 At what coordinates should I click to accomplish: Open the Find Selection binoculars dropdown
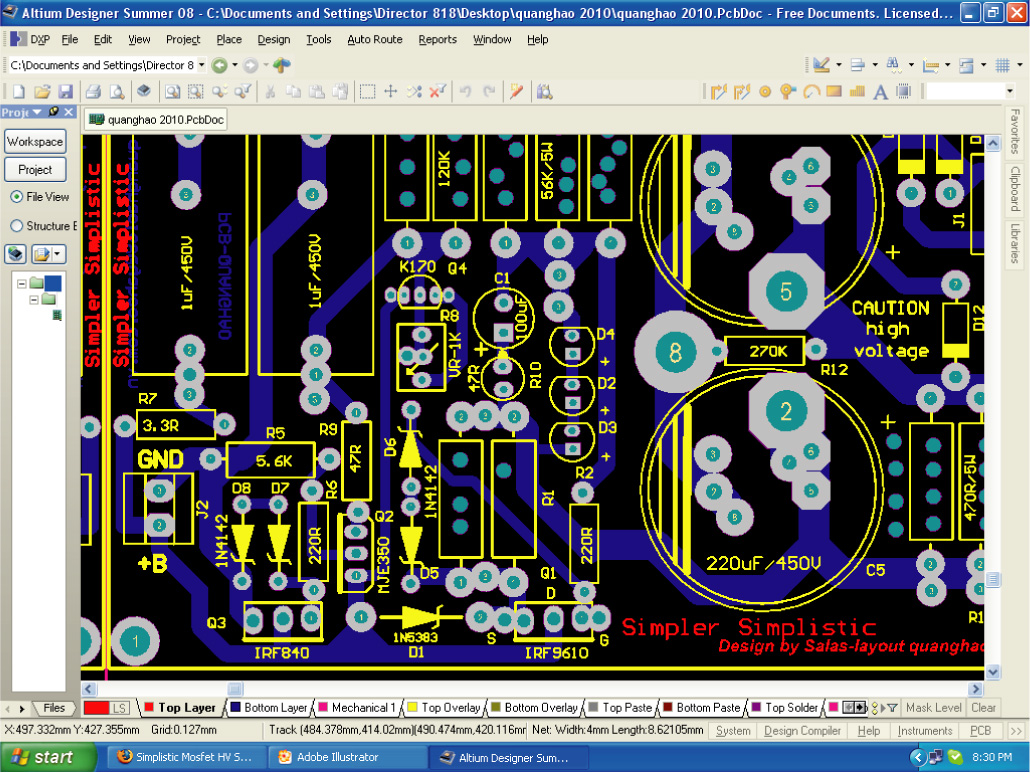tap(911, 65)
